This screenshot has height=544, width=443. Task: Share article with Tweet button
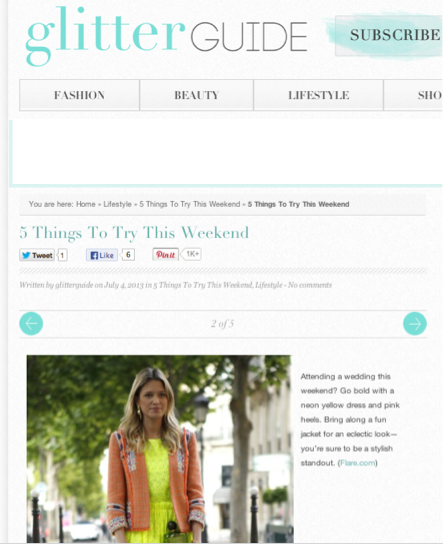(x=37, y=255)
